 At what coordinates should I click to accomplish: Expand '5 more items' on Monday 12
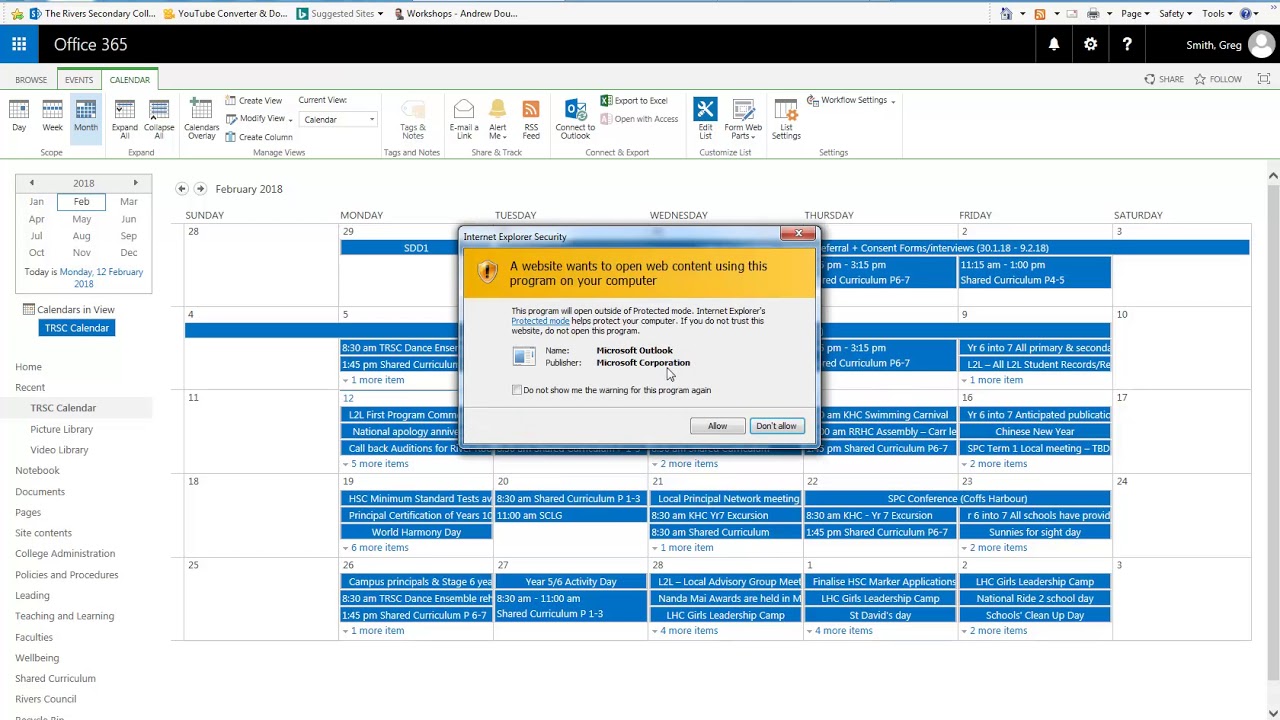[377, 464]
